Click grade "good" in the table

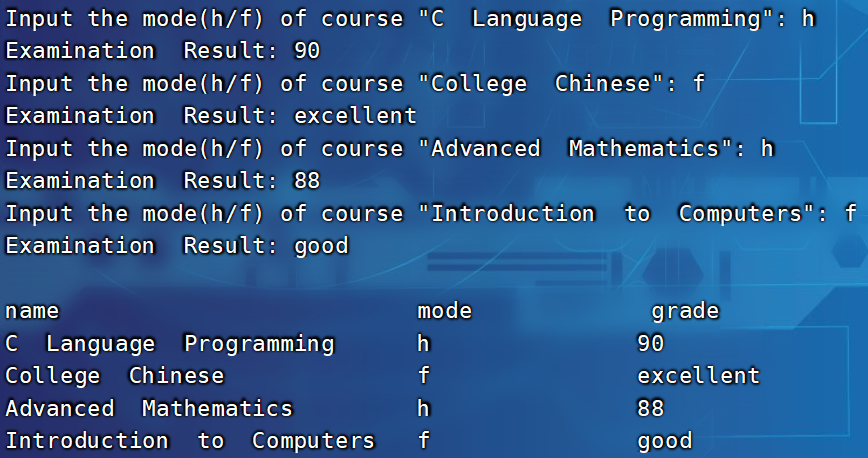point(664,440)
